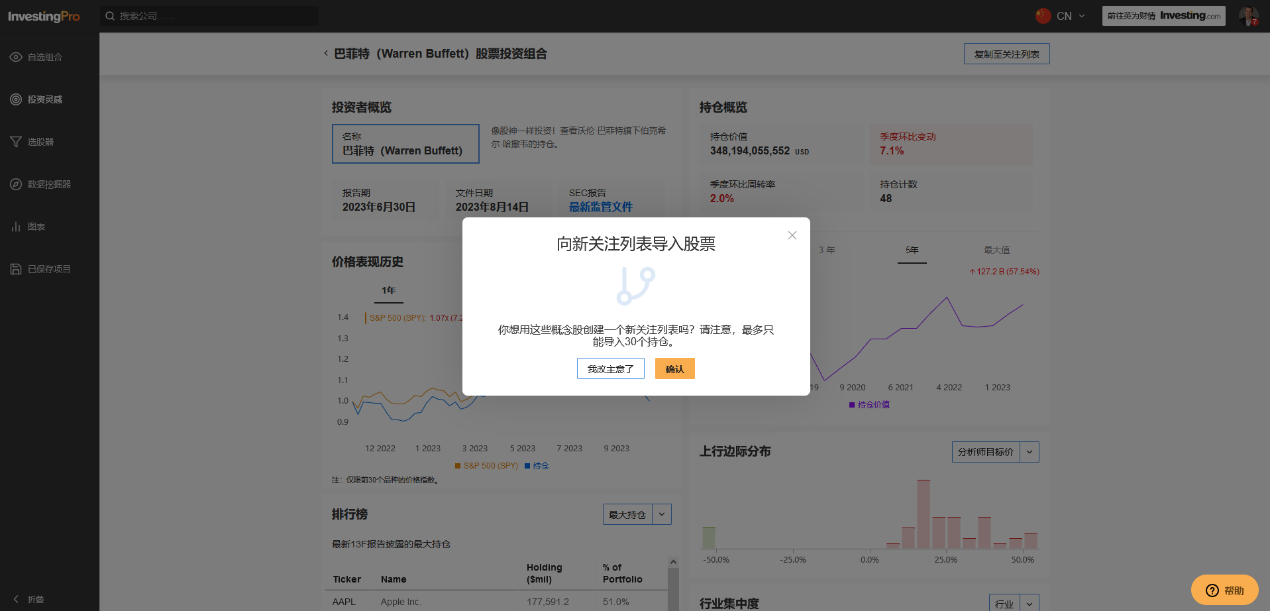The height and width of the screenshot is (611, 1270).
Task: Click the 持仓价值 348,194,055,552 value
Action: [750, 150]
